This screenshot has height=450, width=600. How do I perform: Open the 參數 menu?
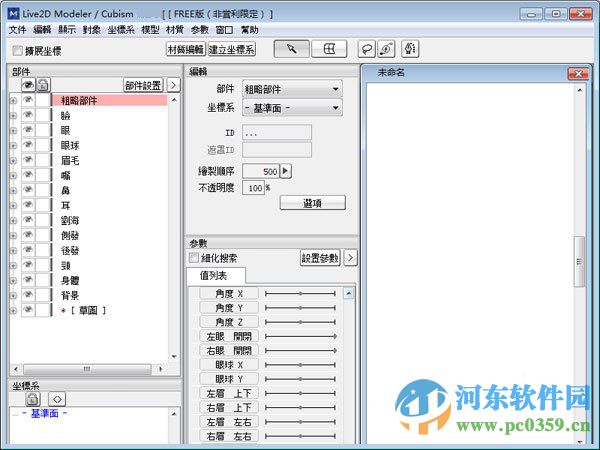tap(200, 30)
